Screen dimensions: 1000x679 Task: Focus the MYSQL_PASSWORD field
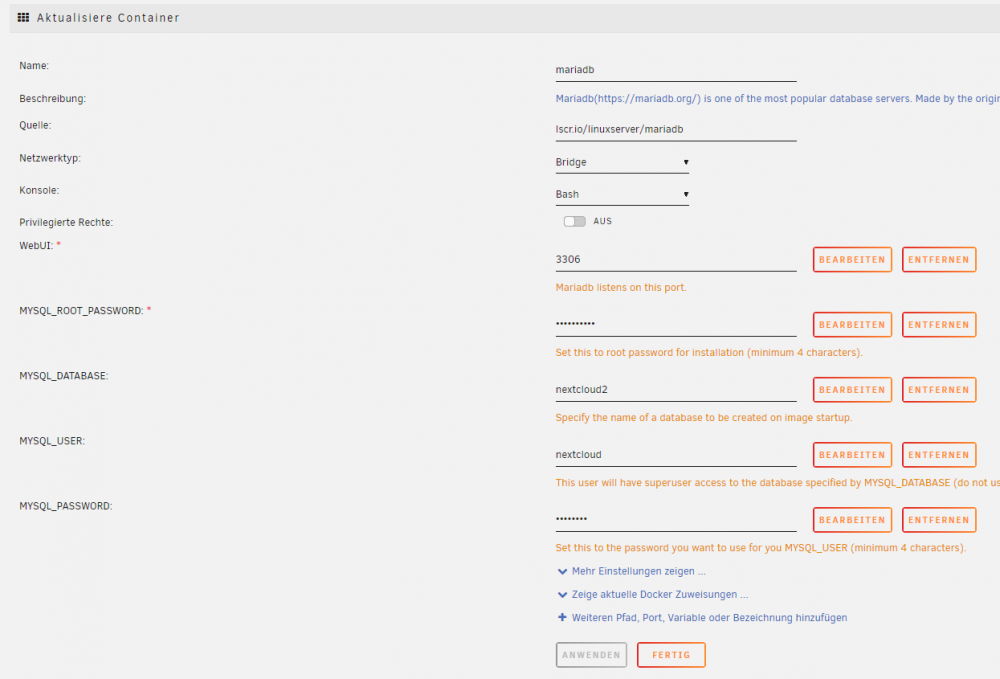pyautogui.click(x=675, y=520)
